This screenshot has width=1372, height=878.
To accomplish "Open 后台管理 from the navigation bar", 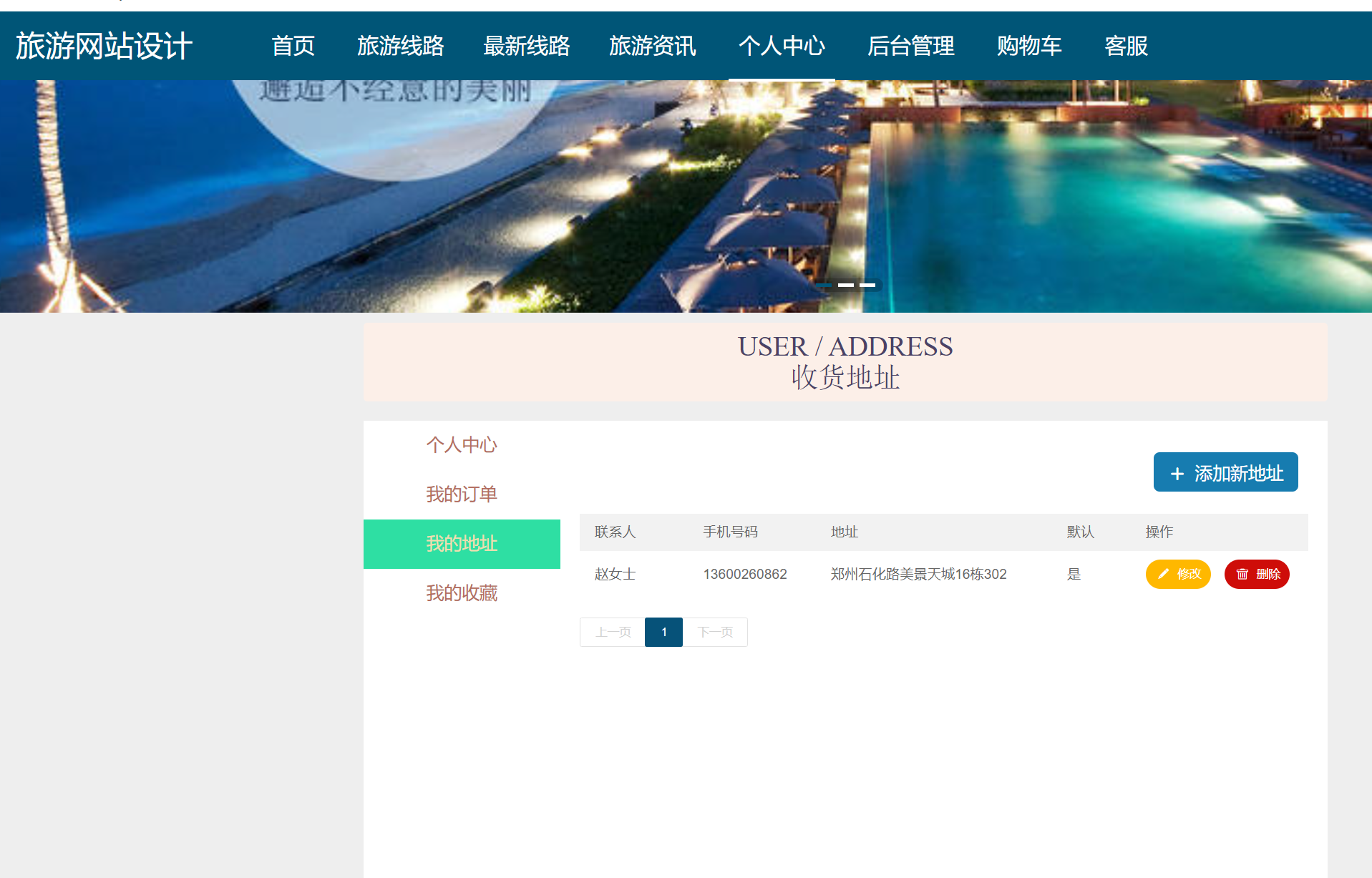I will click(910, 47).
